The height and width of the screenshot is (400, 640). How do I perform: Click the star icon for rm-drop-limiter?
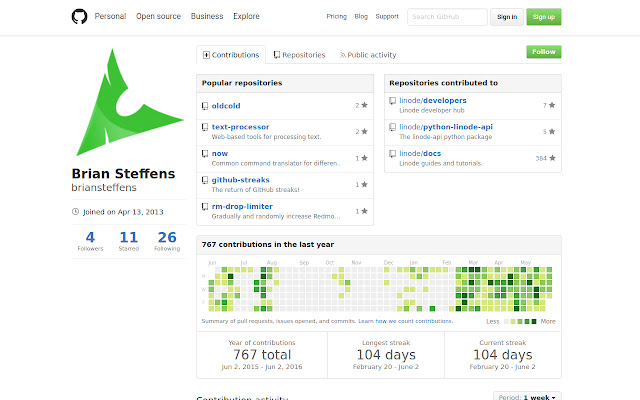pos(364,211)
